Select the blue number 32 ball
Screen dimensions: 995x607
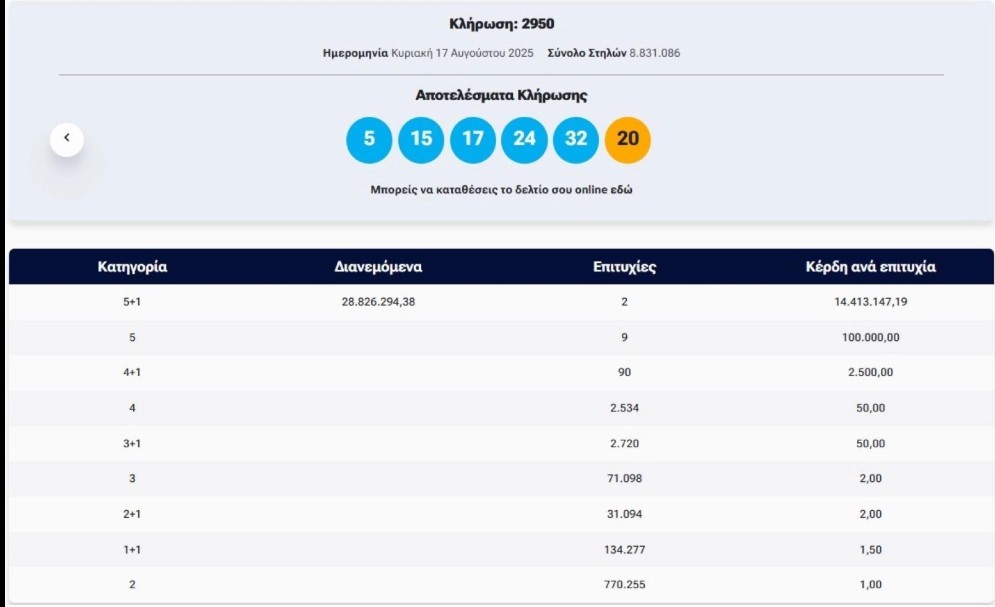pyautogui.click(x=576, y=140)
